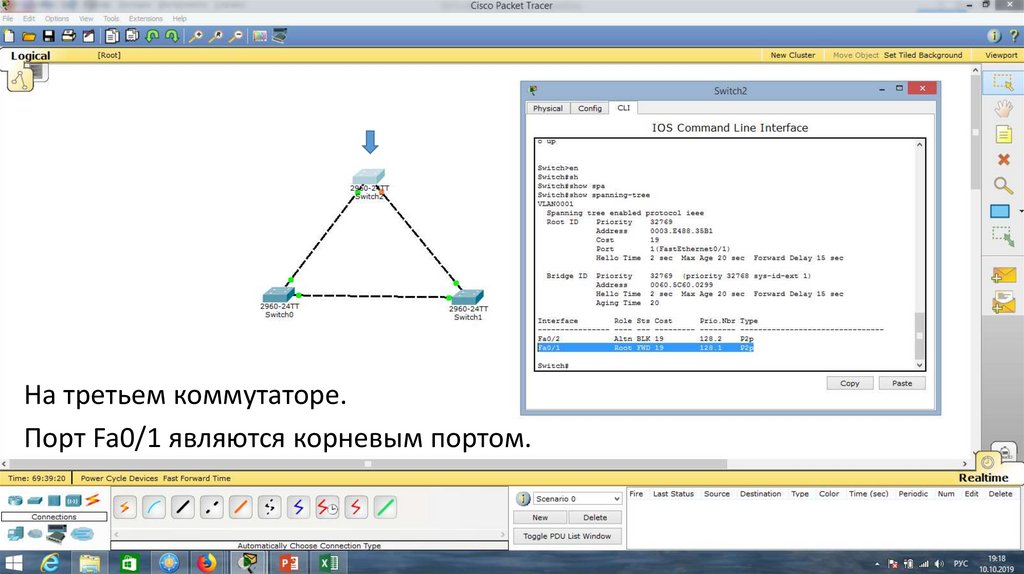Switch to the Physical tab in Switch2
The width and height of the screenshot is (1024, 574).
[x=547, y=108]
